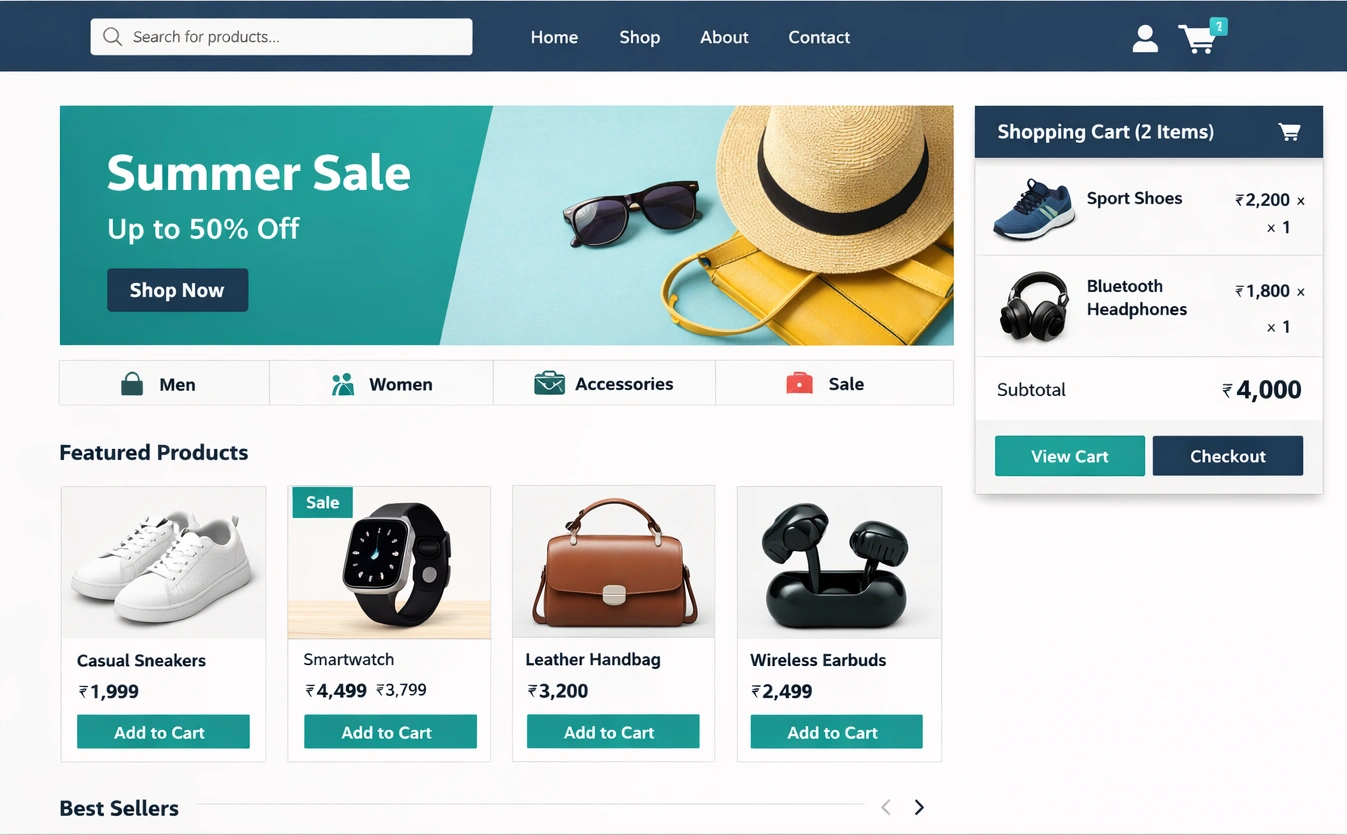Open the Accessories category tab
This screenshot has width=1347, height=835.
pyautogui.click(x=604, y=383)
